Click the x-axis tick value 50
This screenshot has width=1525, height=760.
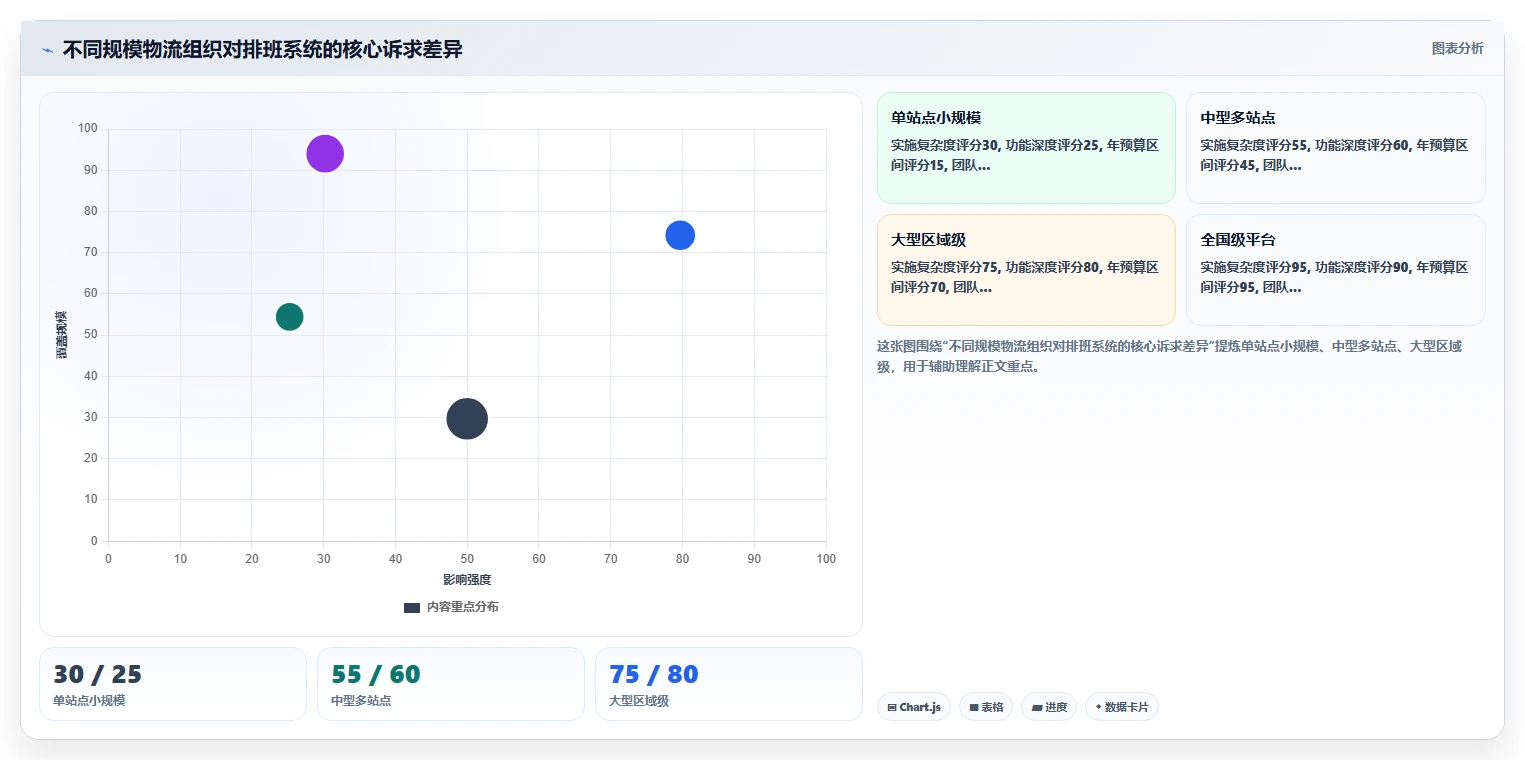pyautogui.click(x=467, y=559)
